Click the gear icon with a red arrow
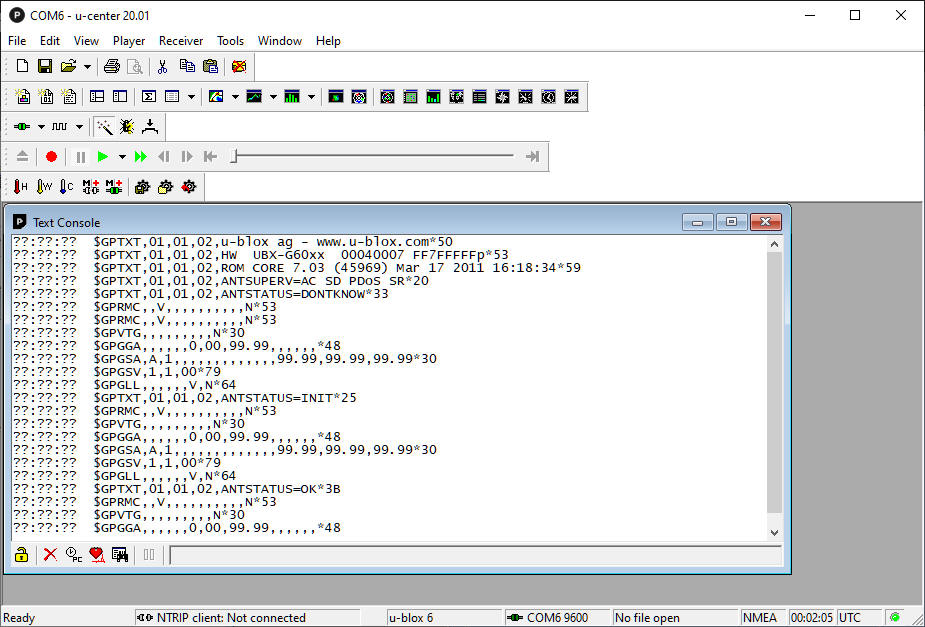The height and width of the screenshot is (627, 925). click(189, 187)
